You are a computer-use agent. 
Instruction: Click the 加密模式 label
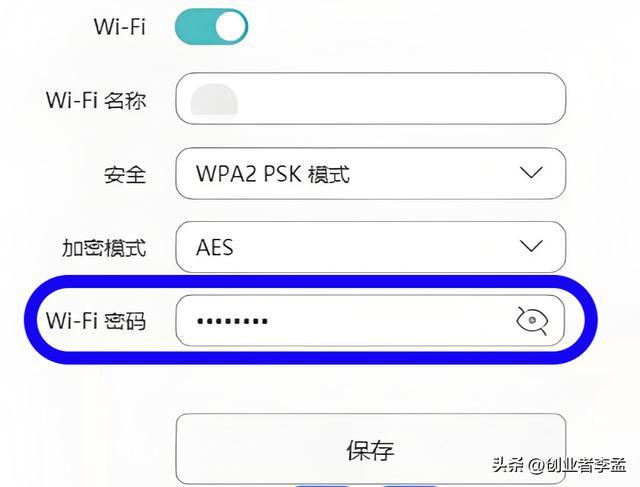click(x=104, y=248)
